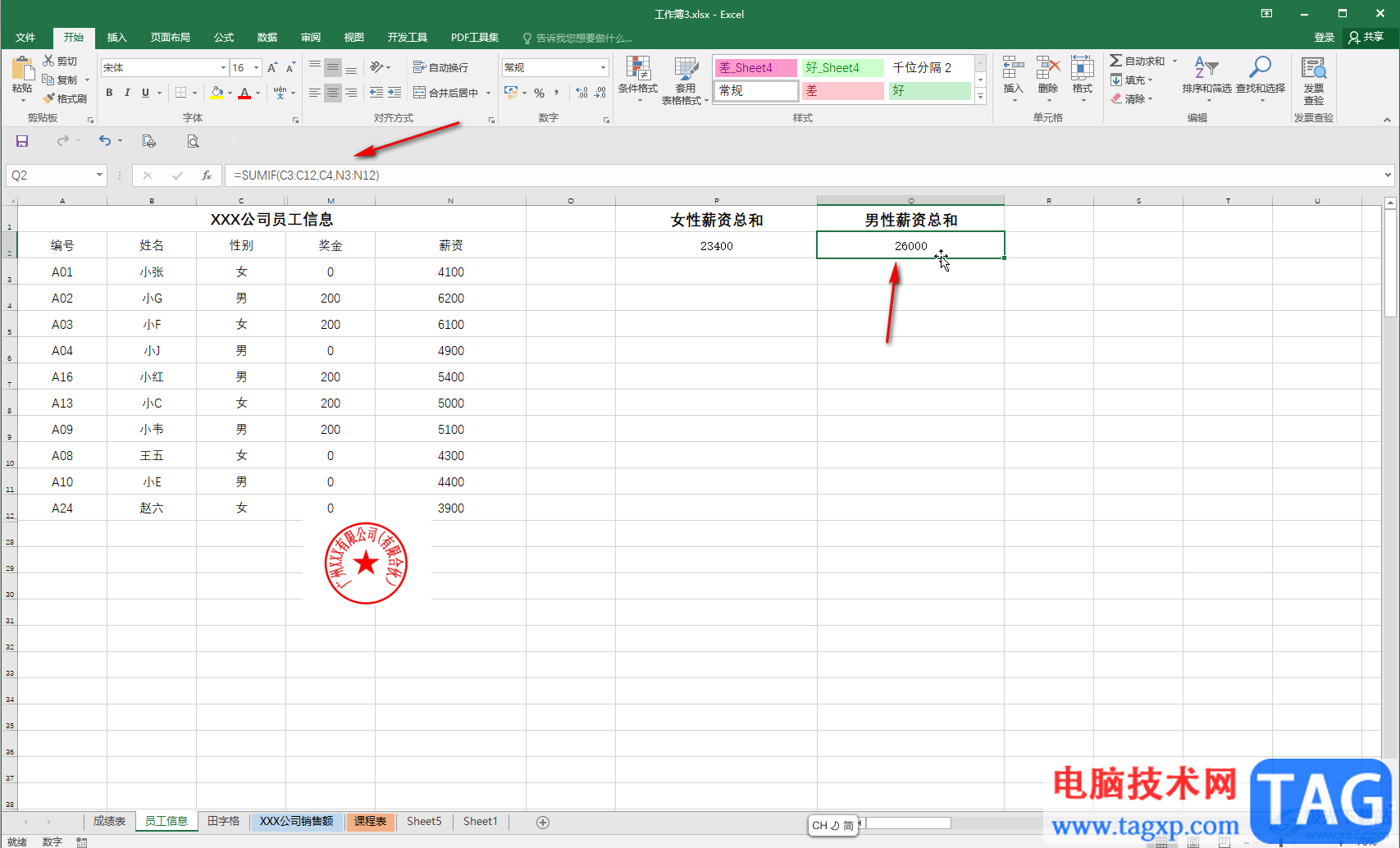1400x848 pixels.
Task: Click the 复制 Copy button
Action: (61, 80)
